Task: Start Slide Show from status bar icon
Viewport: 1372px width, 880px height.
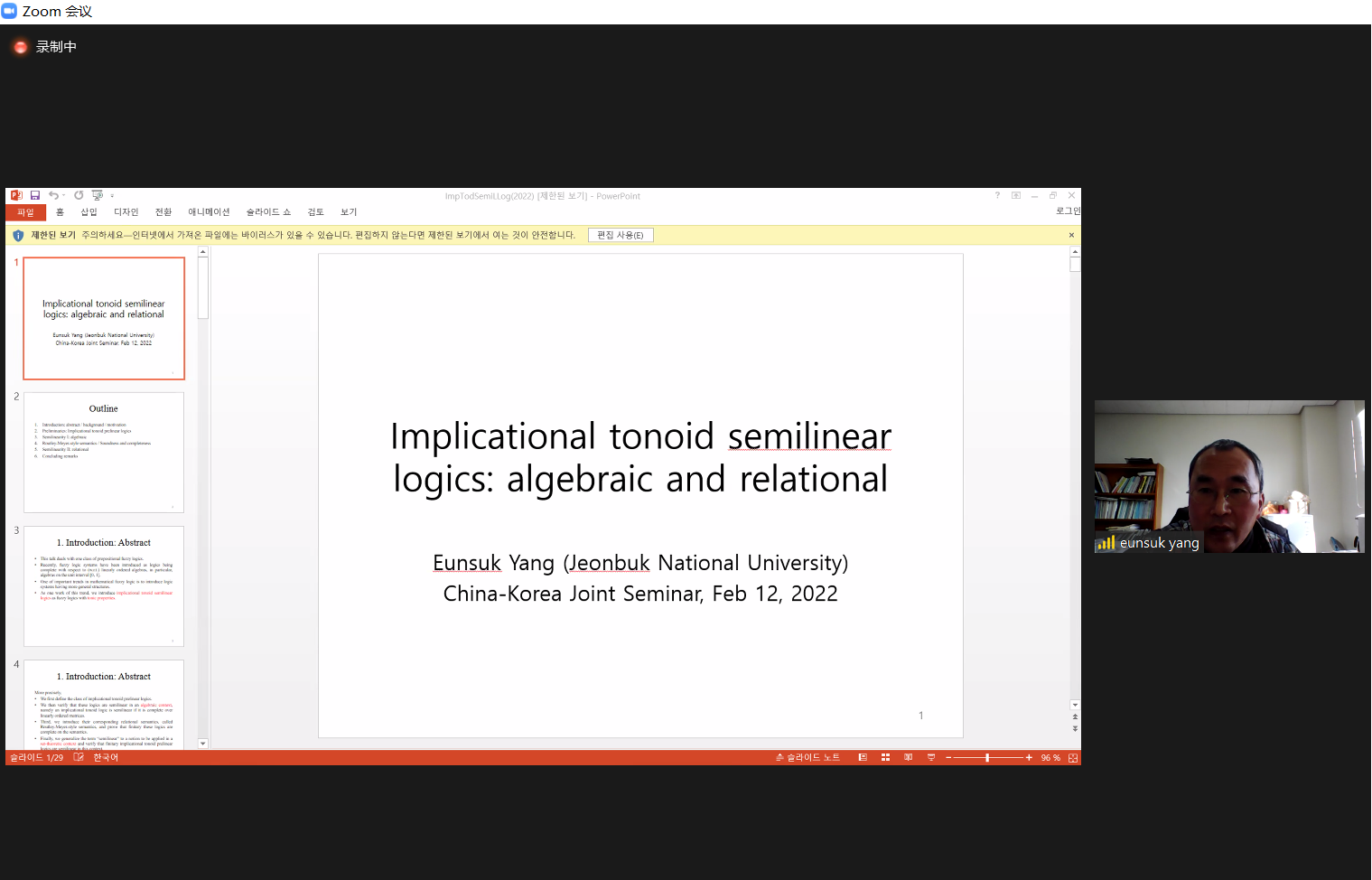Action: point(931,758)
